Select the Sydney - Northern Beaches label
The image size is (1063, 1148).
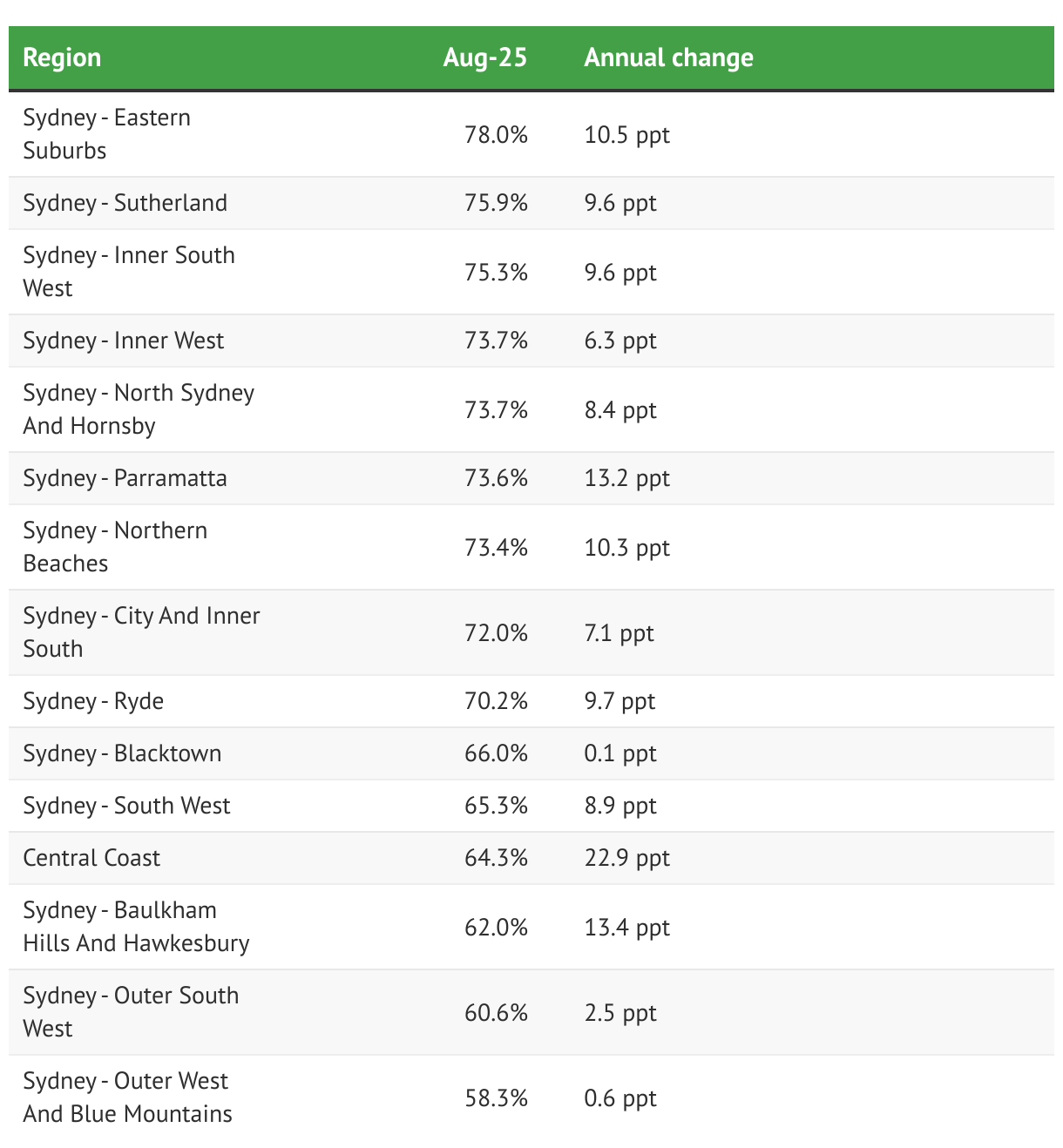click(x=115, y=547)
